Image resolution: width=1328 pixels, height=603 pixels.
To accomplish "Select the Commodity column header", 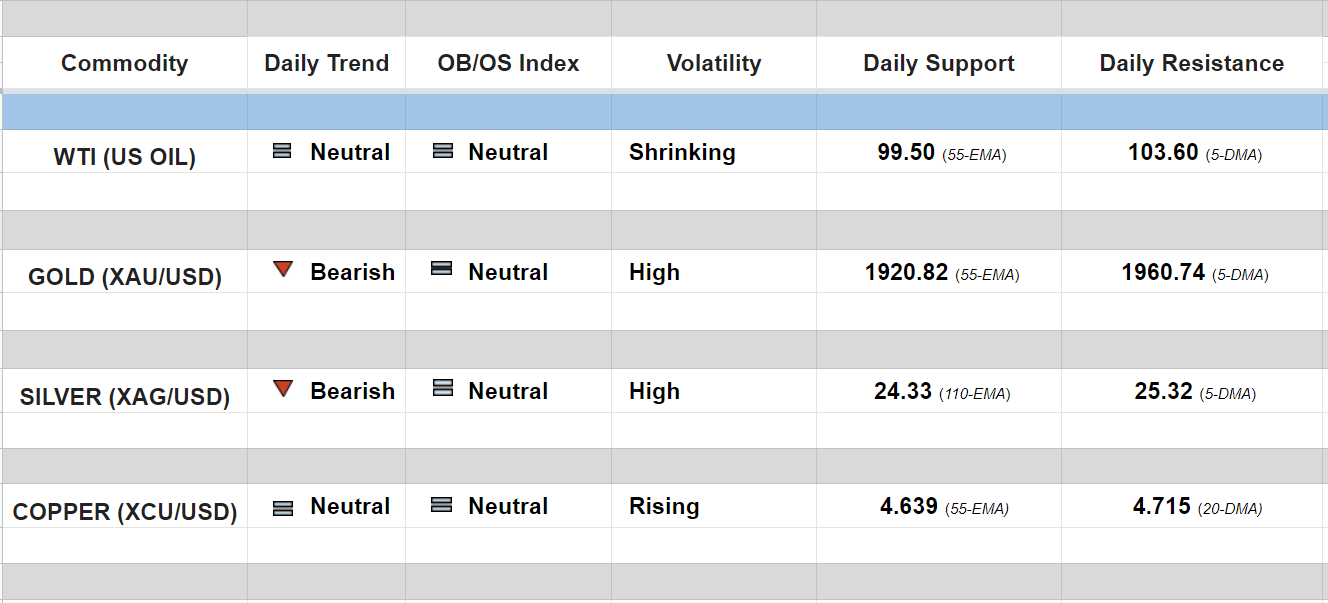I will (x=124, y=63).
